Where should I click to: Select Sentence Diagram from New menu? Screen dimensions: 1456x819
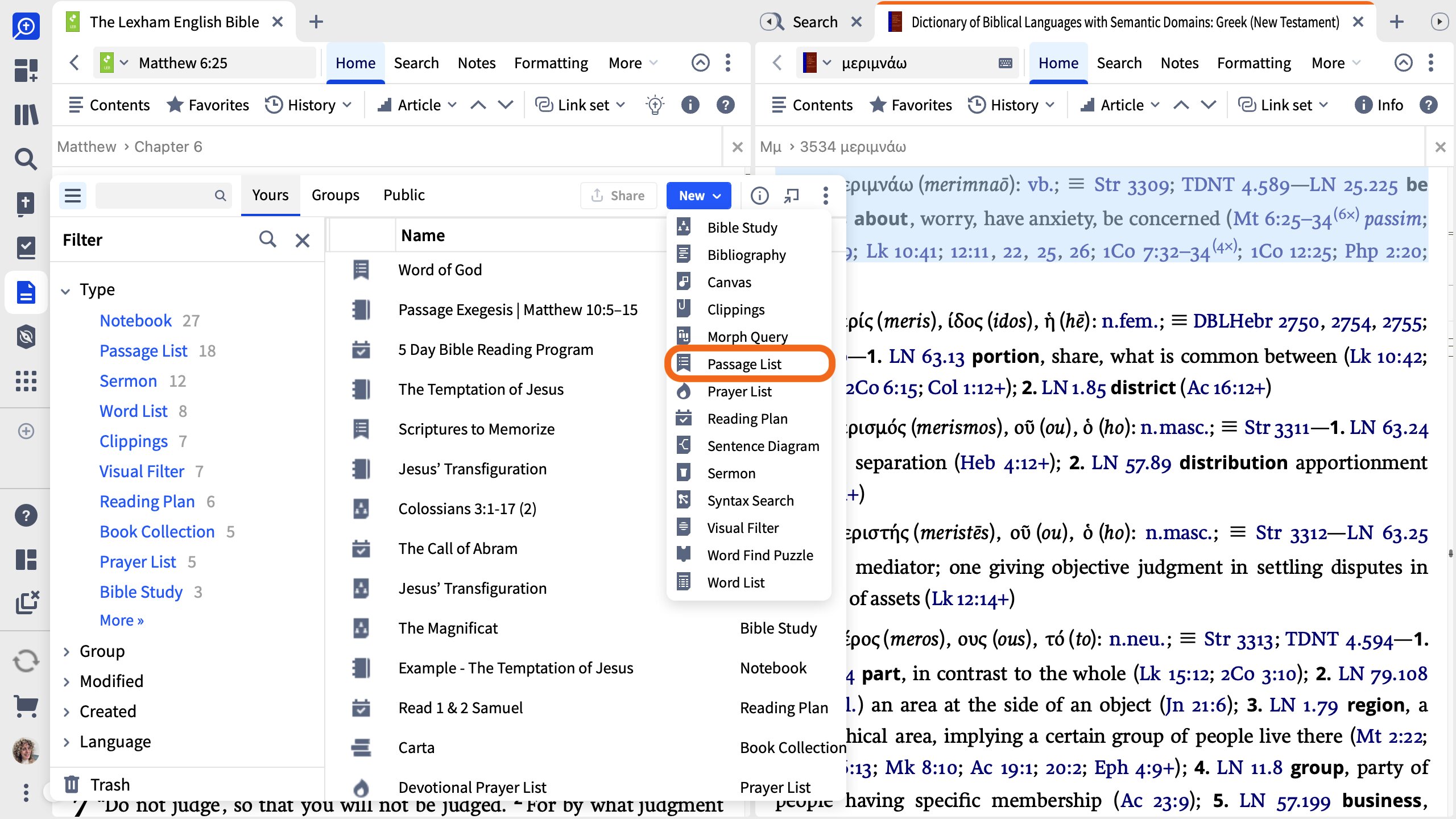click(749, 446)
